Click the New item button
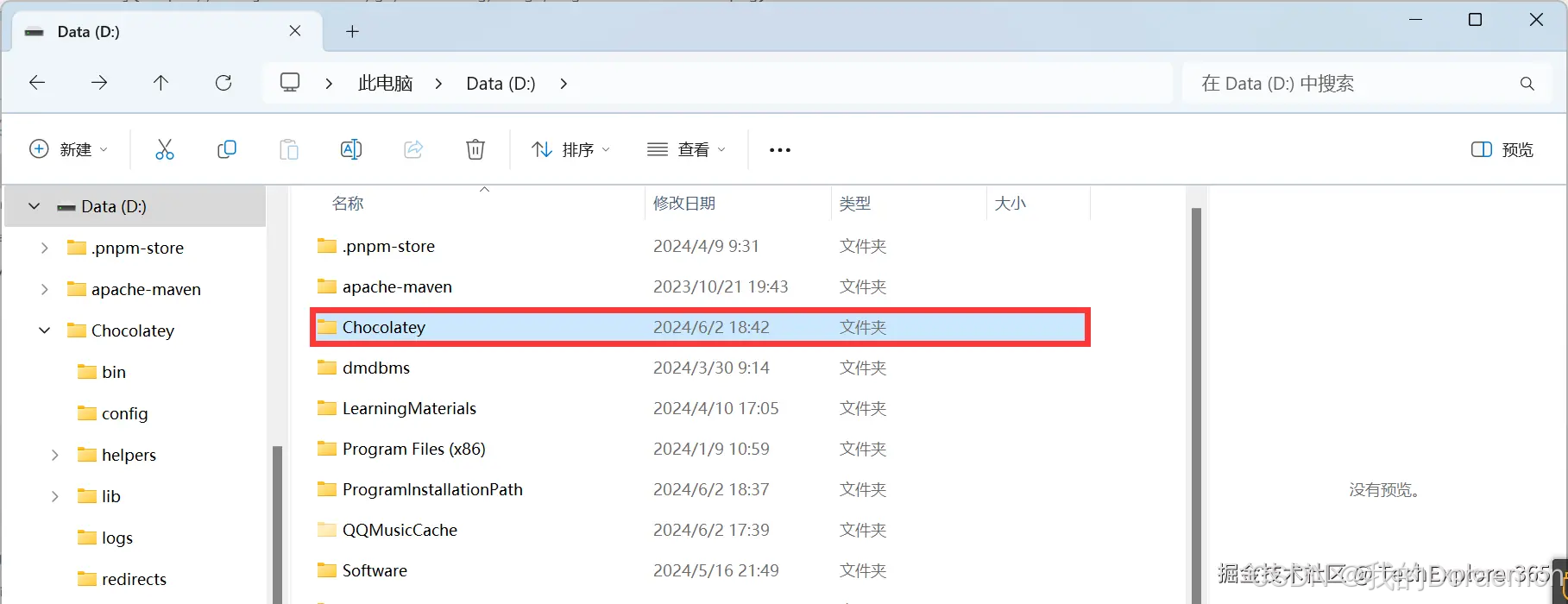The width and height of the screenshot is (1568, 604). pyautogui.click(x=69, y=149)
